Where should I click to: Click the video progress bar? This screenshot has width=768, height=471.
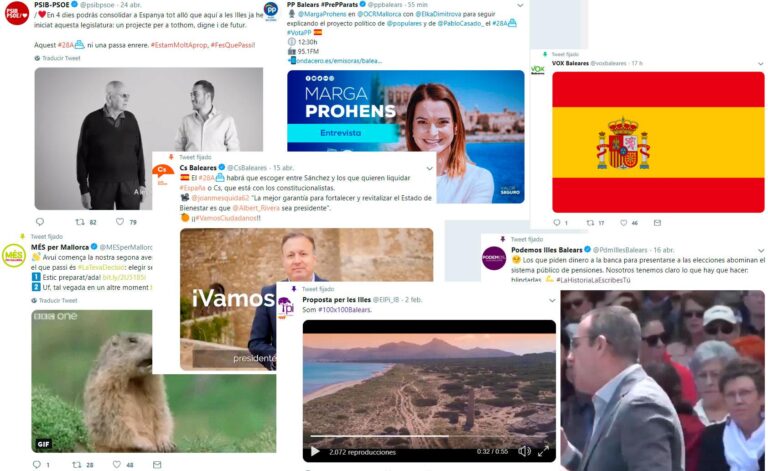[429, 436]
